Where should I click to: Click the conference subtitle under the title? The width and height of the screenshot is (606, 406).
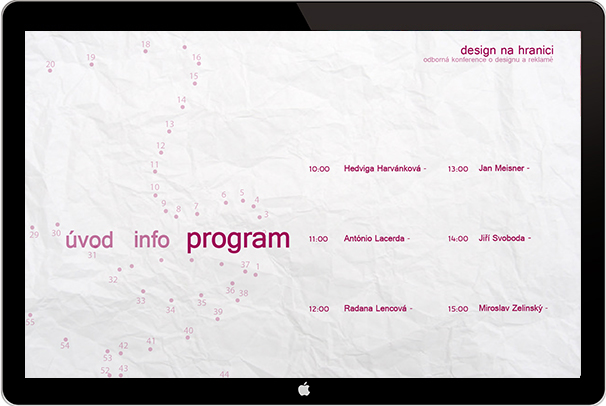tap(488, 61)
